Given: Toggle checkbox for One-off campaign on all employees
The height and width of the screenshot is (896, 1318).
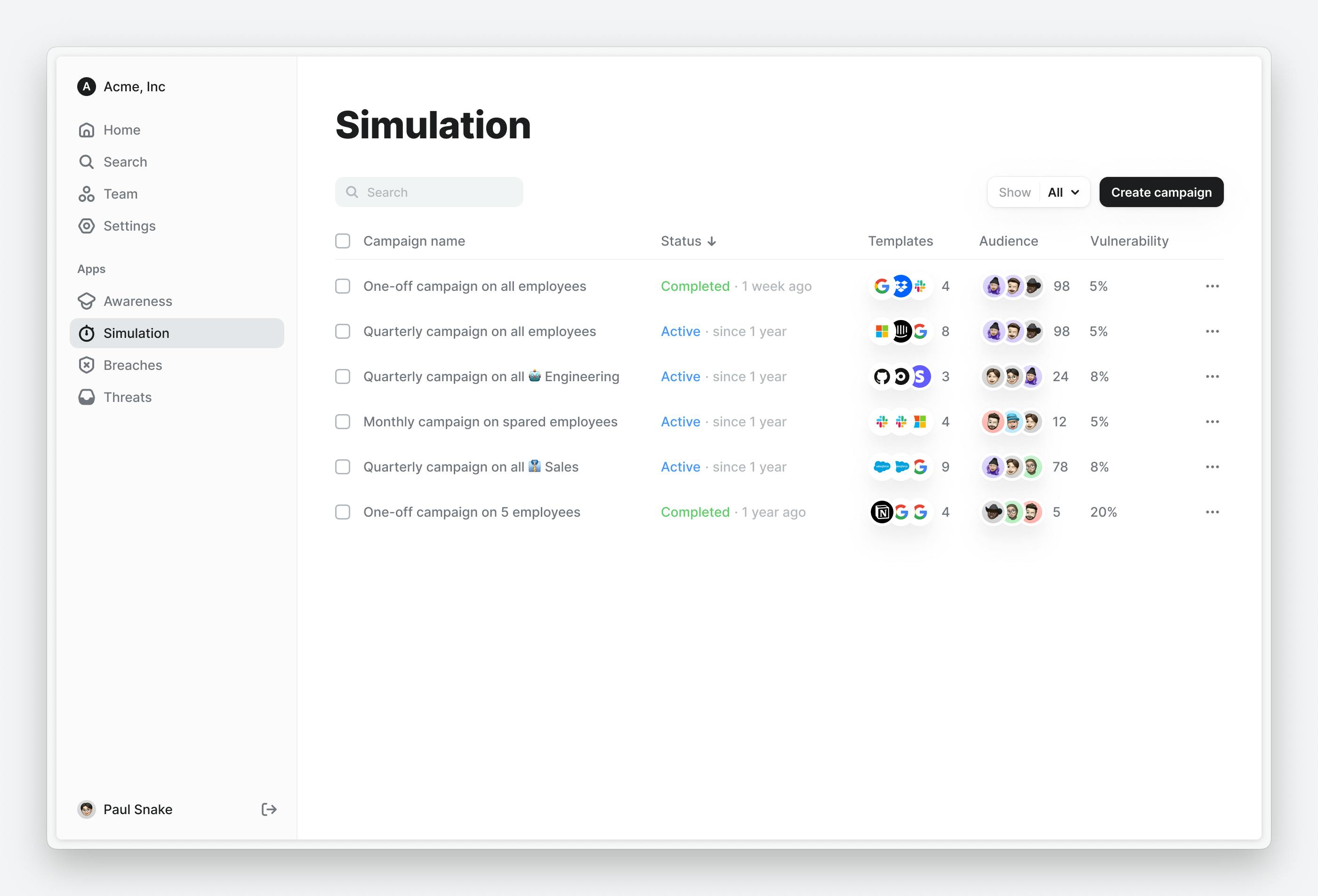Looking at the screenshot, I should click(342, 287).
